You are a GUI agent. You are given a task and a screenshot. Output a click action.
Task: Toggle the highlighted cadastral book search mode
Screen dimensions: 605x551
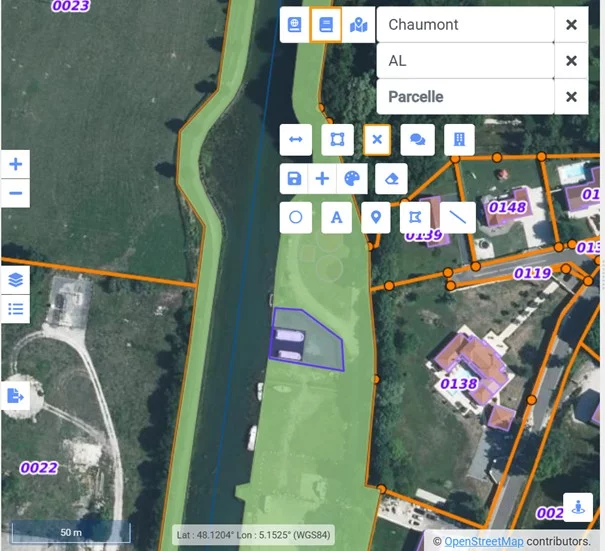click(x=325, y=25)
